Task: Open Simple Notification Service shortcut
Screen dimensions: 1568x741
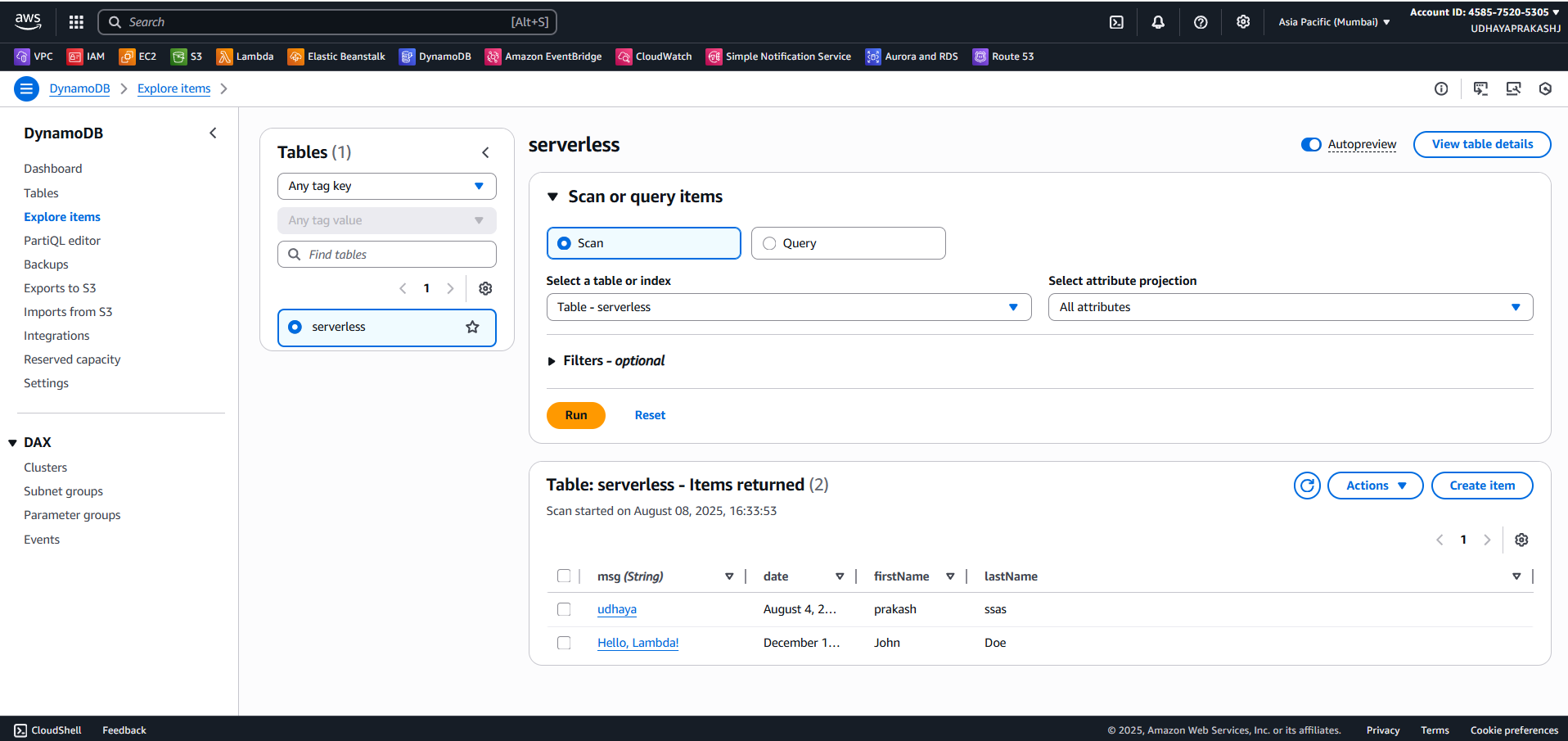Action: [x=779, y=56]
